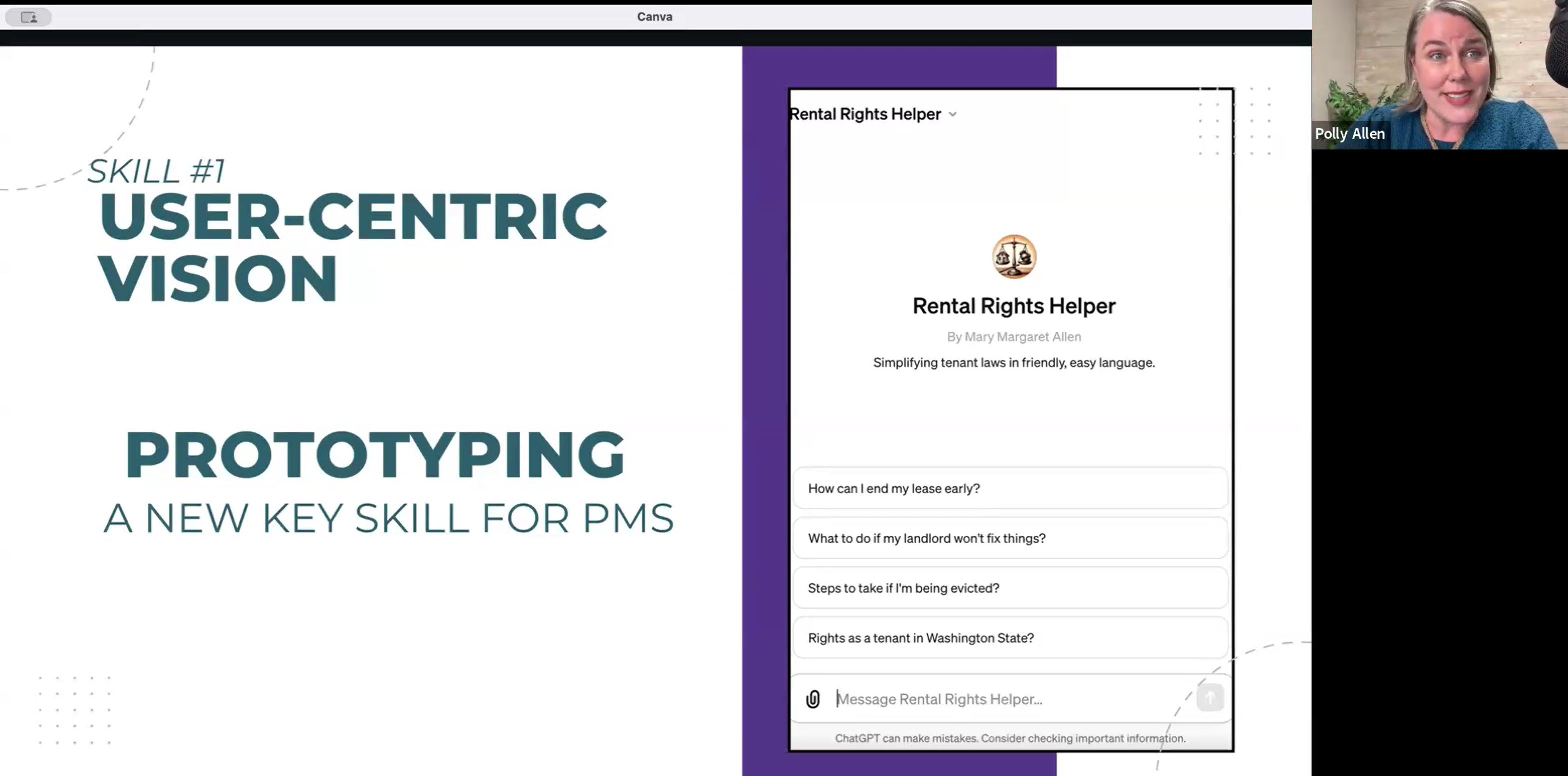
Task: Click the 'ChatGPT can make mistakes' disclaimer
Action: (x=1010, y=739)
